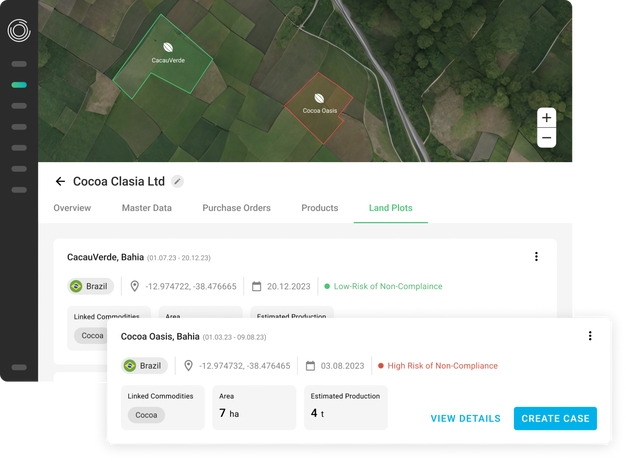Click the circular app logo in sidebar
Viewport: 626px width, 461px height.
coord(18,31)
